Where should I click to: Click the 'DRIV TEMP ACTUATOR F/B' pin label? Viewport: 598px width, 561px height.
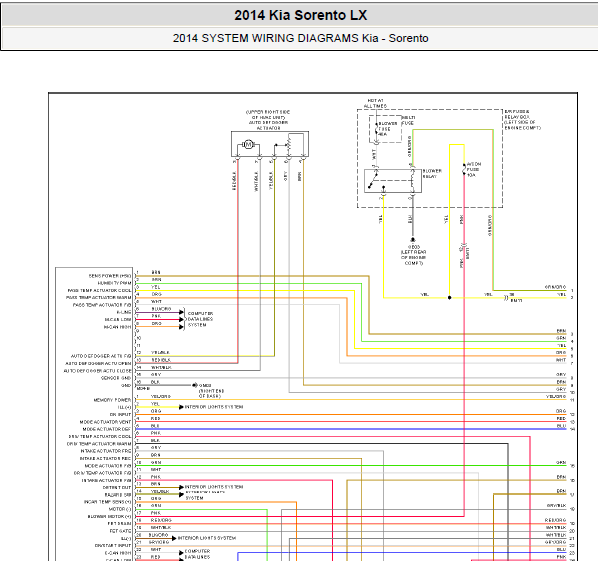(102, 473)
